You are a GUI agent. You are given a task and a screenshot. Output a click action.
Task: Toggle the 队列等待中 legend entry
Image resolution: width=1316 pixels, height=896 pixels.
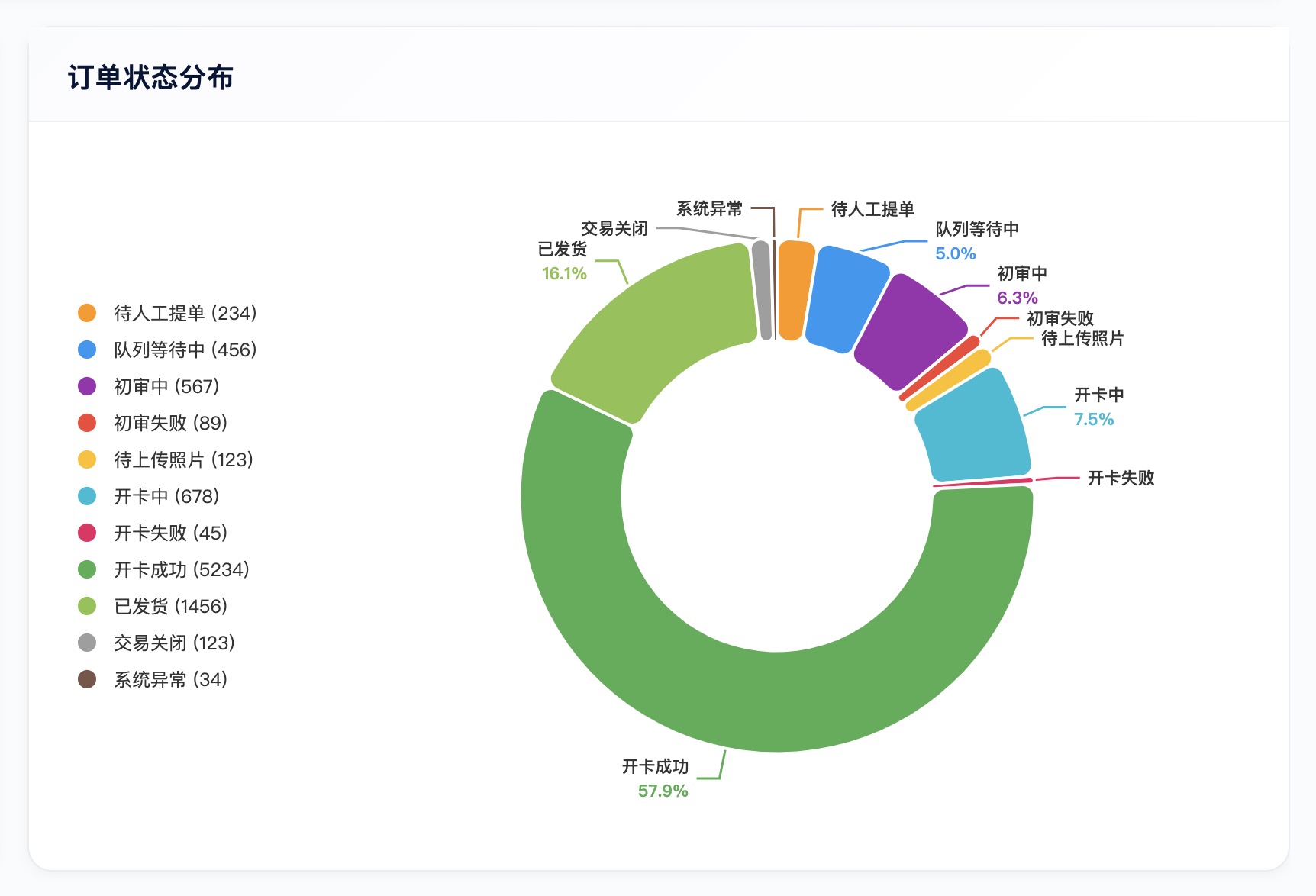click(x=185, y=350)
